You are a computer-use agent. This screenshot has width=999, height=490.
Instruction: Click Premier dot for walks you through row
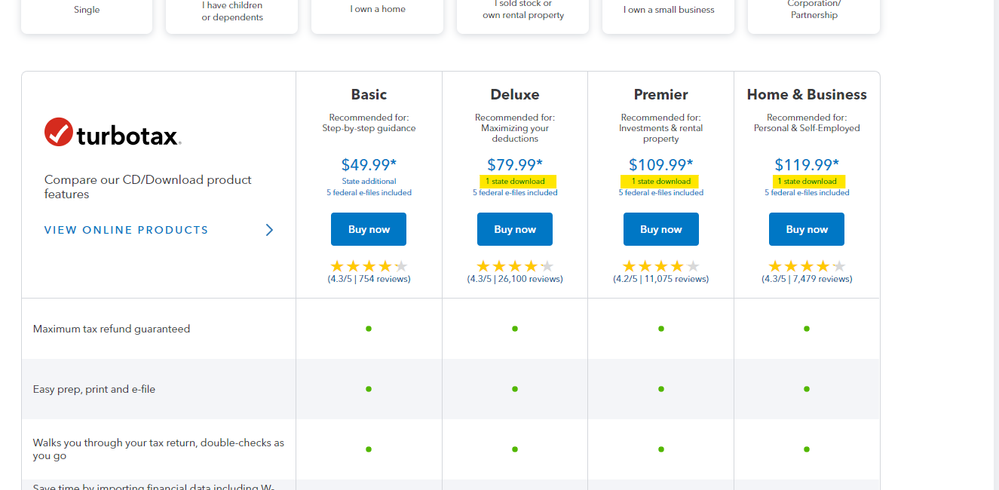tap(661, 449)
